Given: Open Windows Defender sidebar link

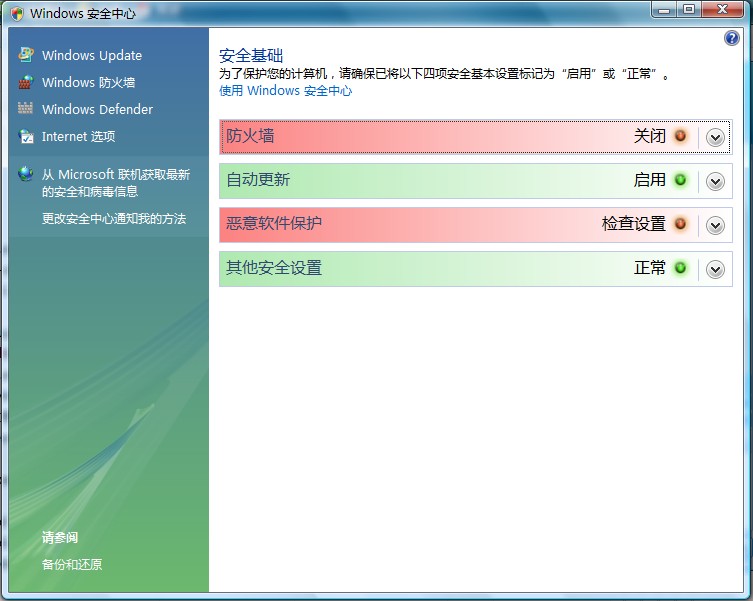Looking at the screenshot, I should (x=97, y=109).
